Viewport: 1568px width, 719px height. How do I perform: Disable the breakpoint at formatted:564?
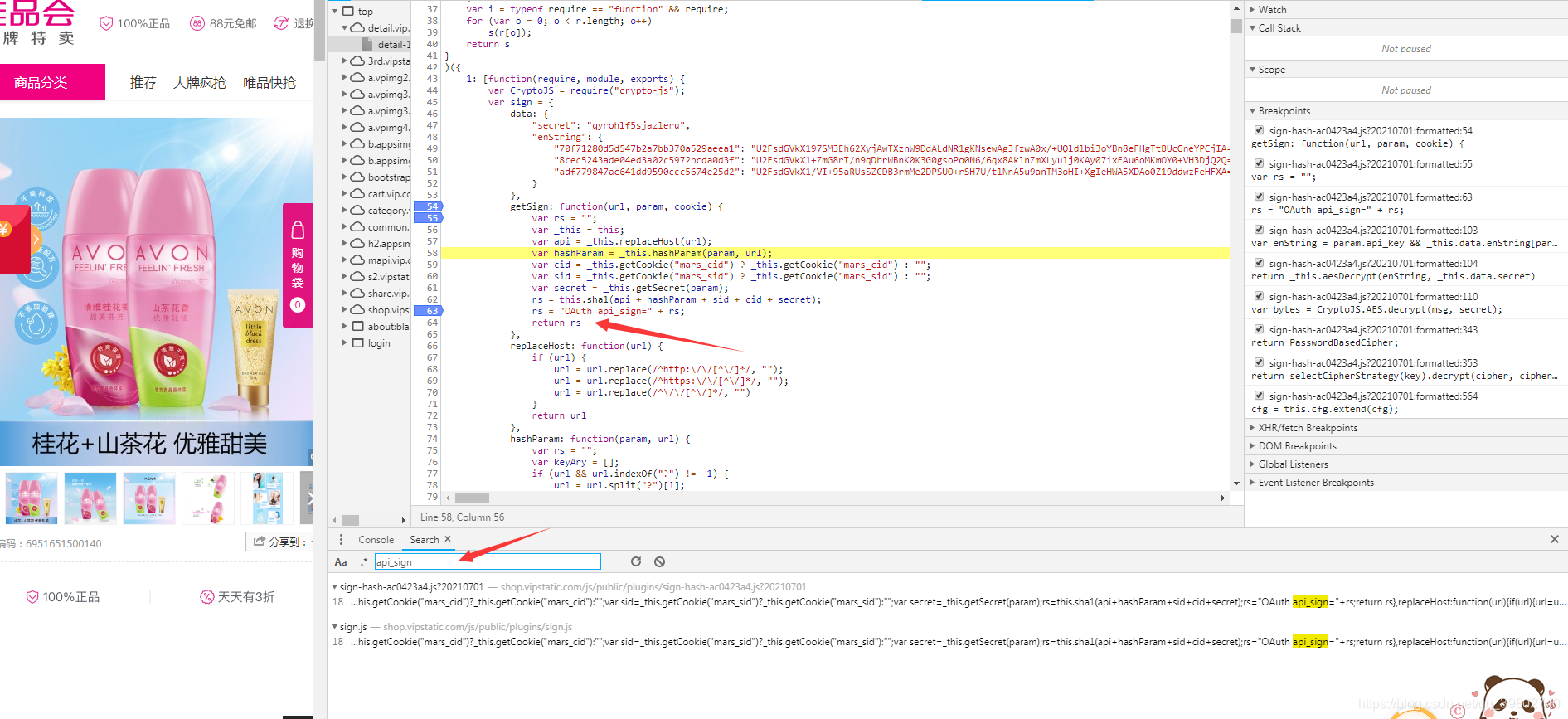point(1260,396)
